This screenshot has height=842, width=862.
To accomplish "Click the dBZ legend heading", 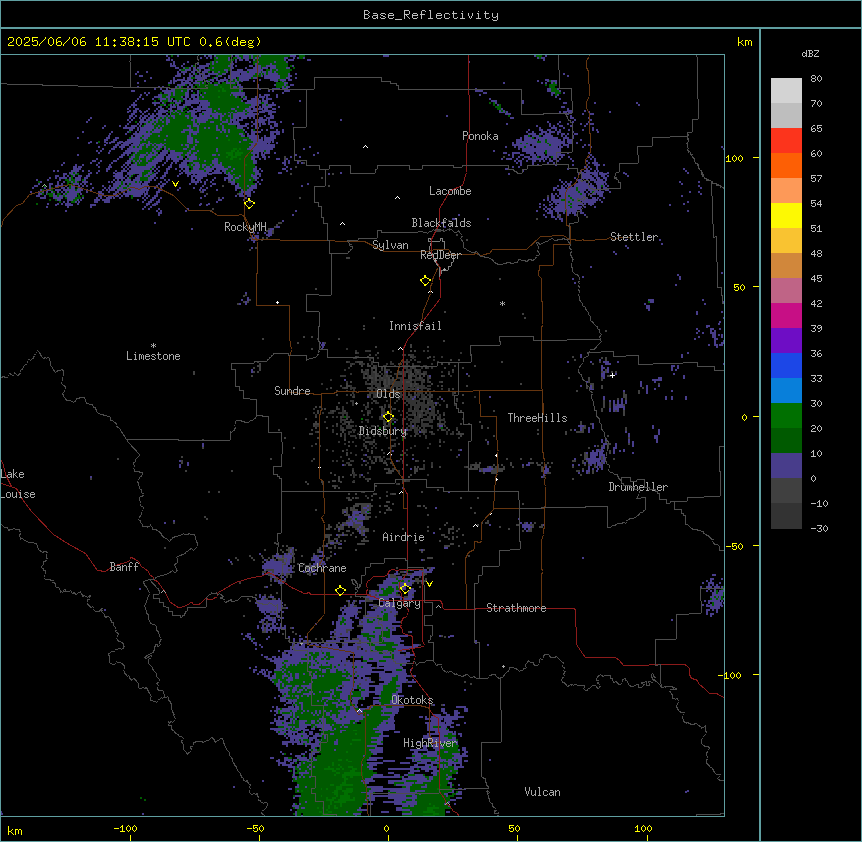I will click(x=810, y=53).
